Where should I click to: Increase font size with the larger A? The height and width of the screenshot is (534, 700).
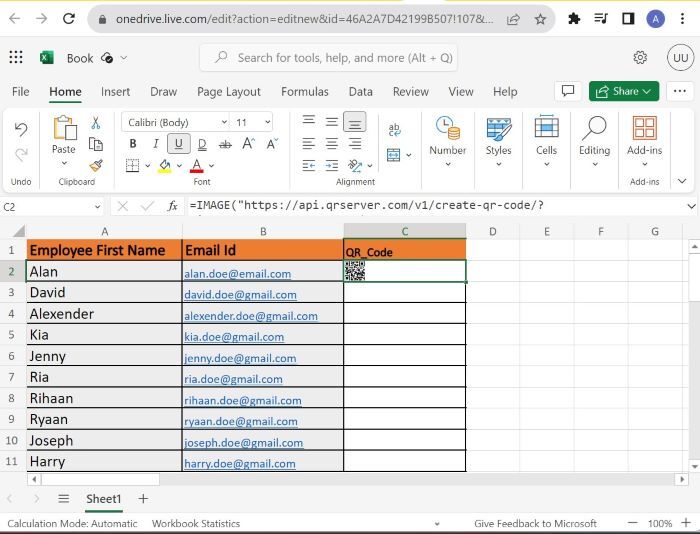click(248, 144)
